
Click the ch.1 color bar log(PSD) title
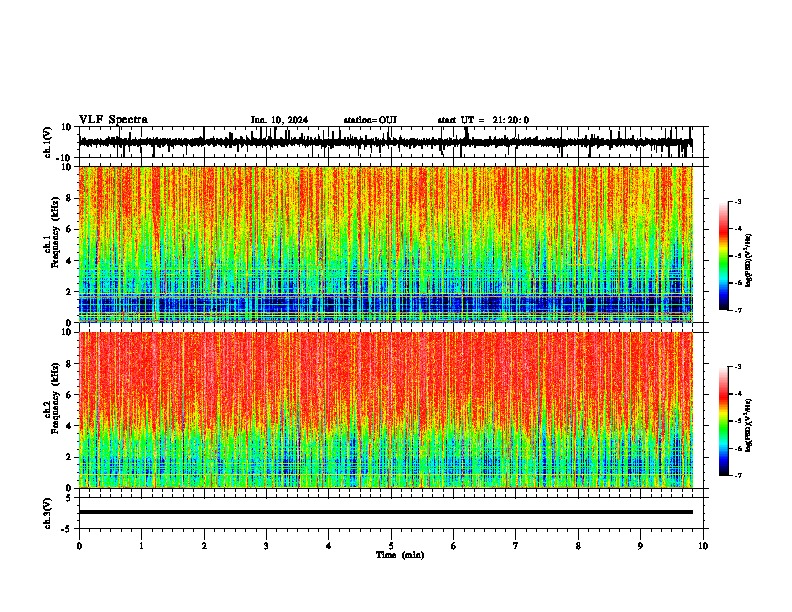[x=748, y=261]
